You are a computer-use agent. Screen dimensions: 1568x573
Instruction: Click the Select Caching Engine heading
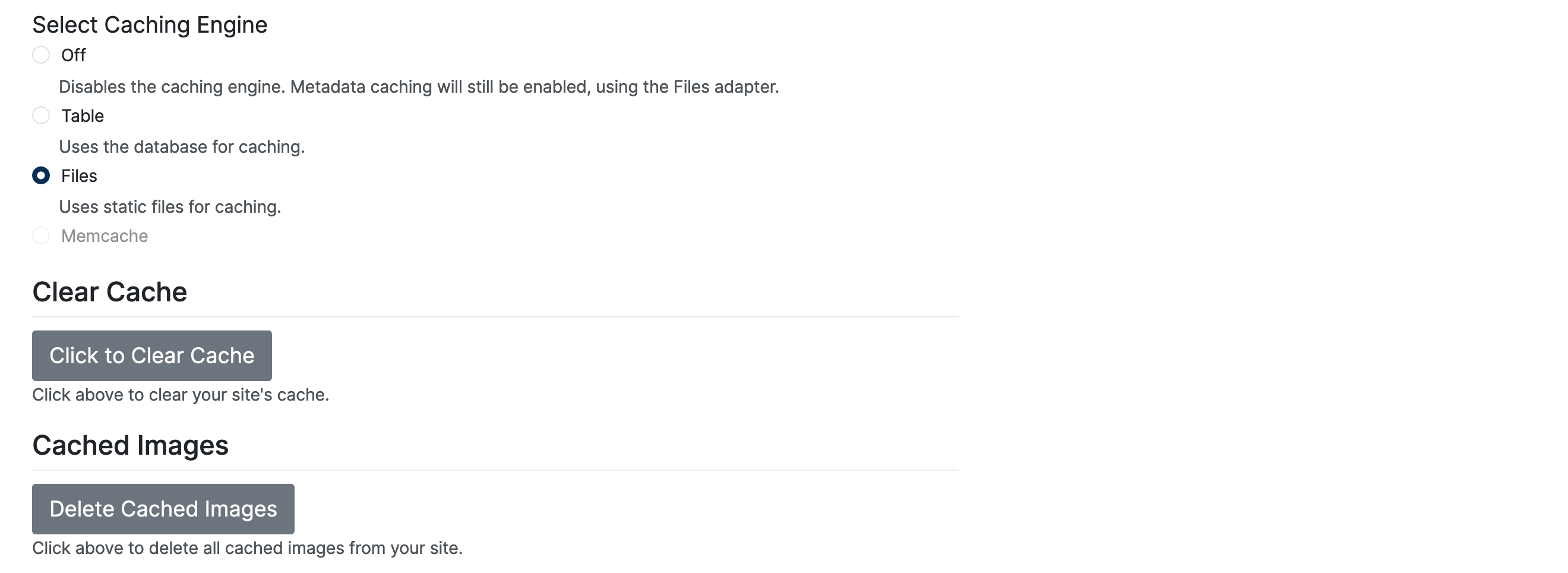pos(150,25)
